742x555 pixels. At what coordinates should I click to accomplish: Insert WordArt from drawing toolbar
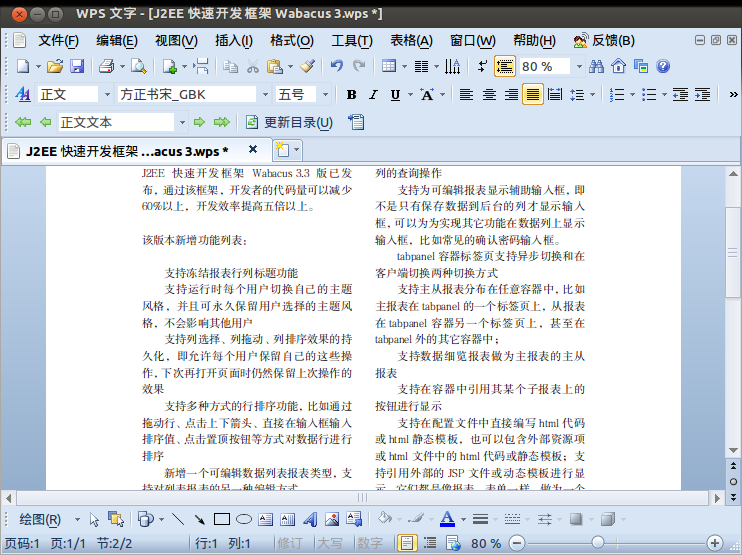pos(310,520)
